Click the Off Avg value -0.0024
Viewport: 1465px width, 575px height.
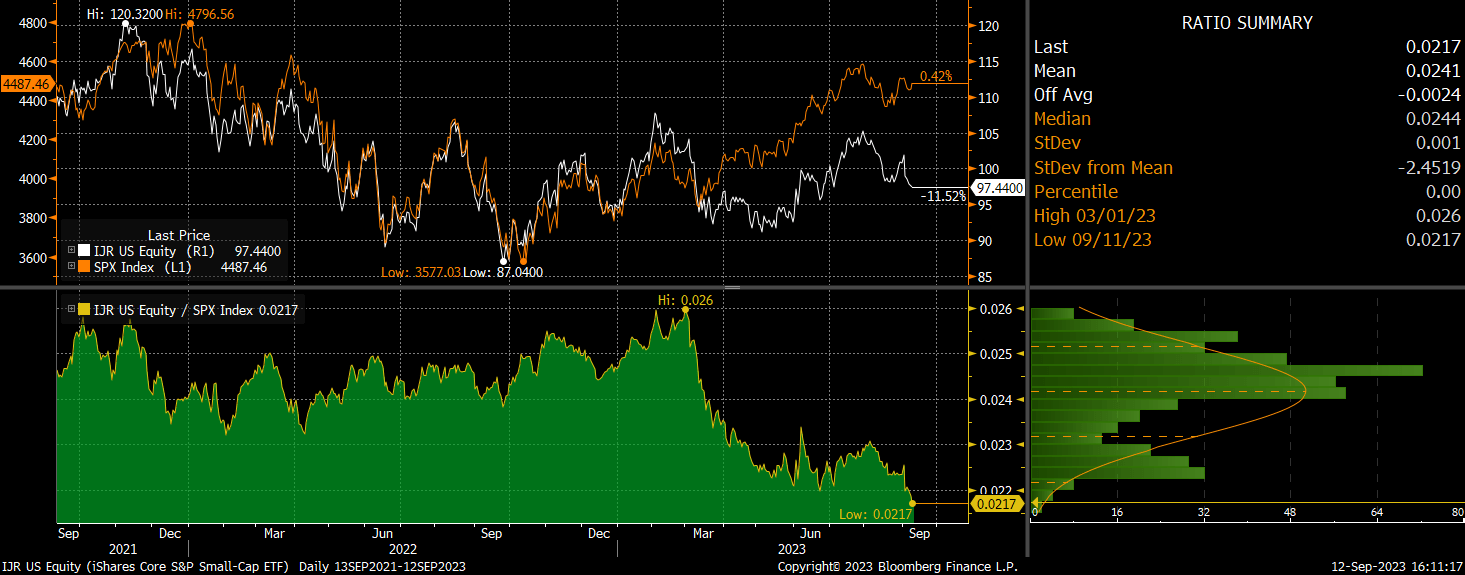coord(1430,95)
